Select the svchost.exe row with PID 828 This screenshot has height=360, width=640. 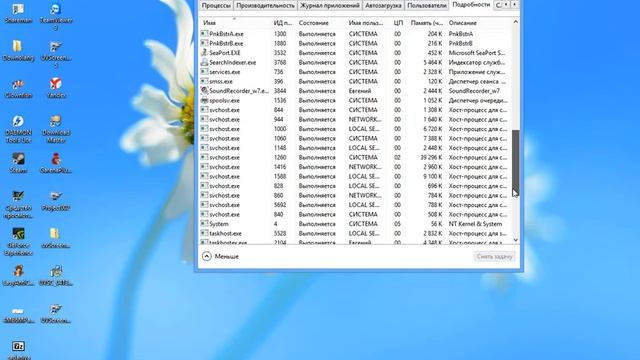pyautogui.click(x=355, y=186)
